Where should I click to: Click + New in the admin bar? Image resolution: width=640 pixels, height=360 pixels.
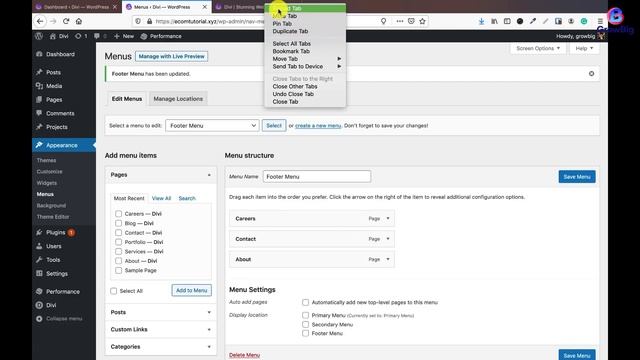[x=124, y=36]
